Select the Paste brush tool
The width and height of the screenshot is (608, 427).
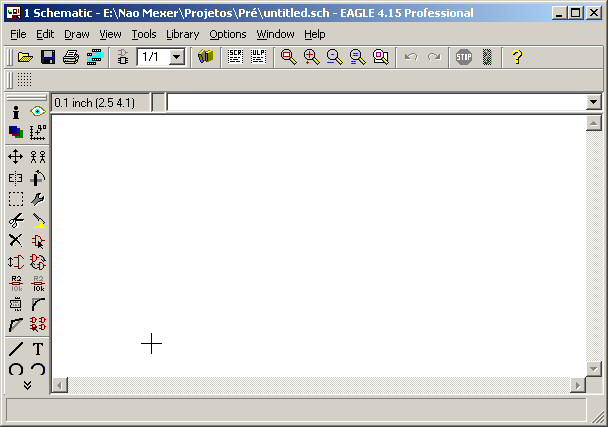[x=38, y=220]
